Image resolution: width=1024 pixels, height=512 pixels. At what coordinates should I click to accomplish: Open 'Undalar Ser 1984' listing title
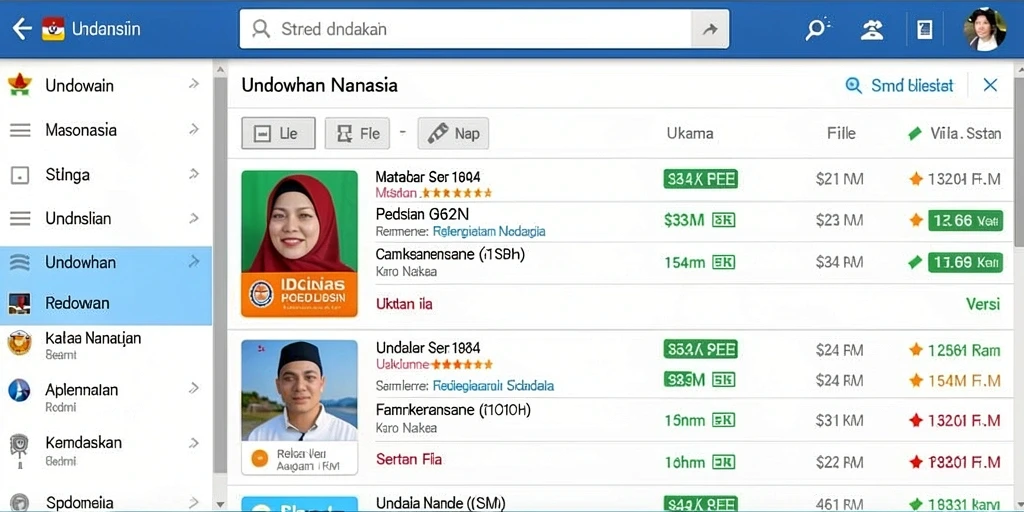coord(428,347)
